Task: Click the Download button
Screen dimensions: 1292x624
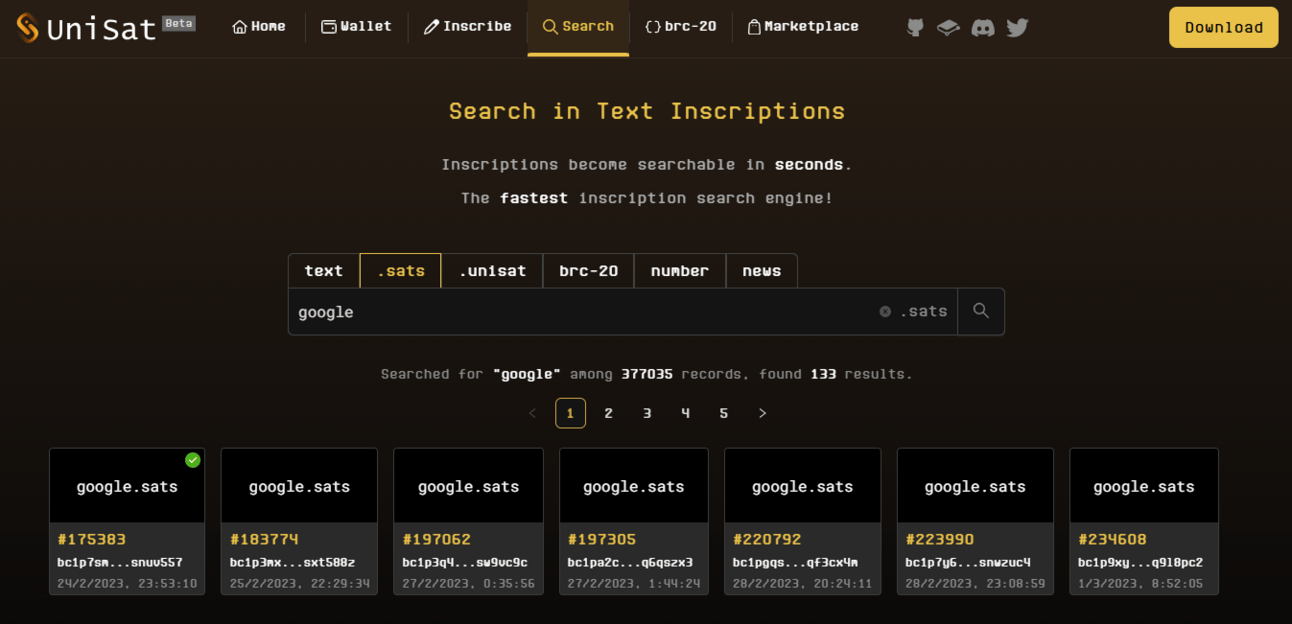Action: point(1224,27)
